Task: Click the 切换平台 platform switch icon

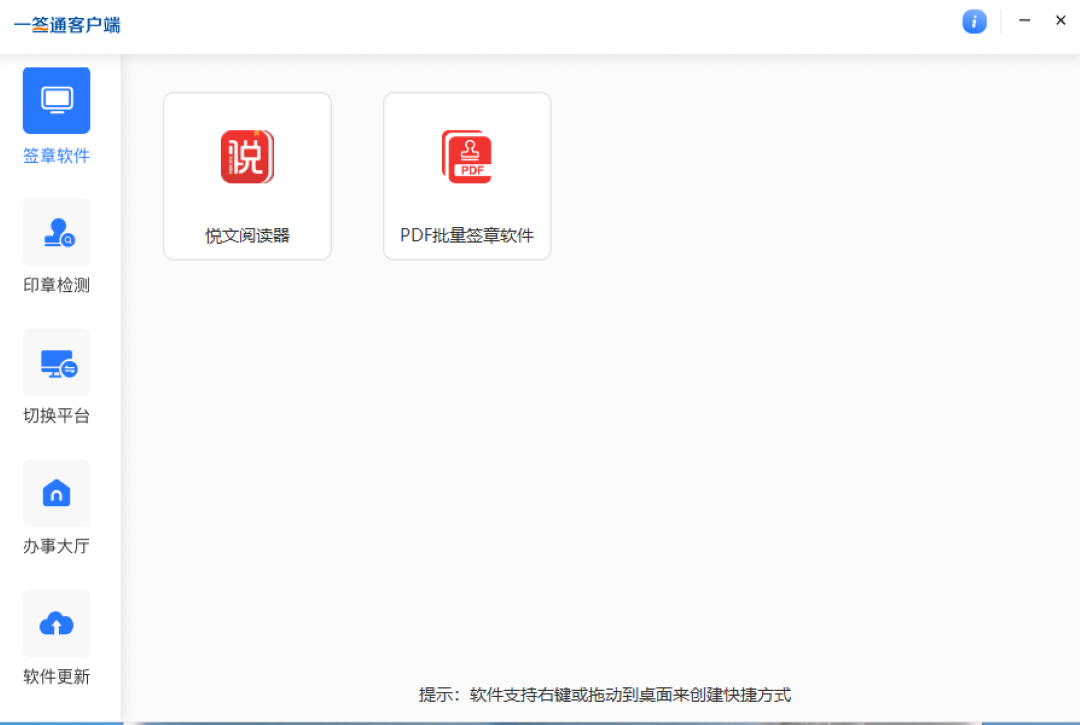Action: click(56, 362)
